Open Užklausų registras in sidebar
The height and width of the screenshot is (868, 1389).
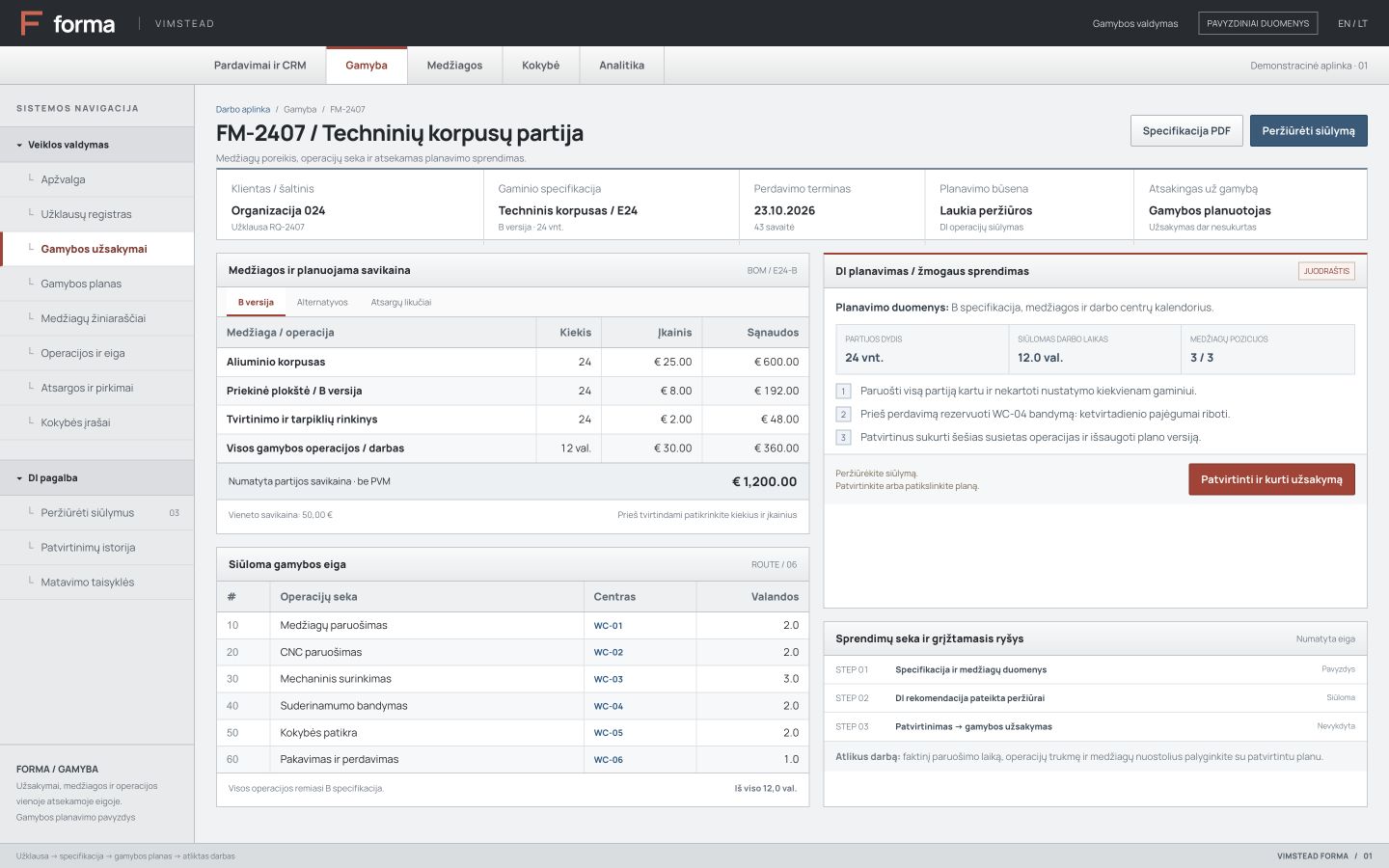96,214
